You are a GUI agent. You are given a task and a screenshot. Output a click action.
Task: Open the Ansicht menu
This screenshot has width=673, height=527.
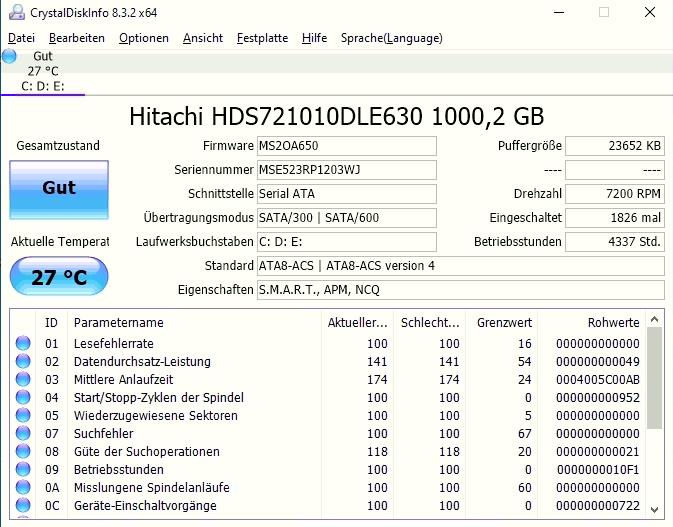(203, 38)
